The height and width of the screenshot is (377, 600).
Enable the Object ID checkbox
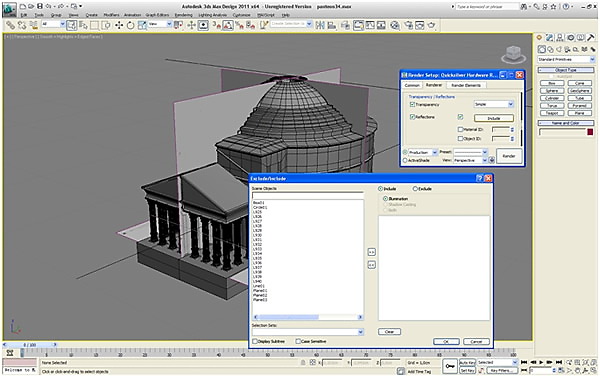pos(460,139)
